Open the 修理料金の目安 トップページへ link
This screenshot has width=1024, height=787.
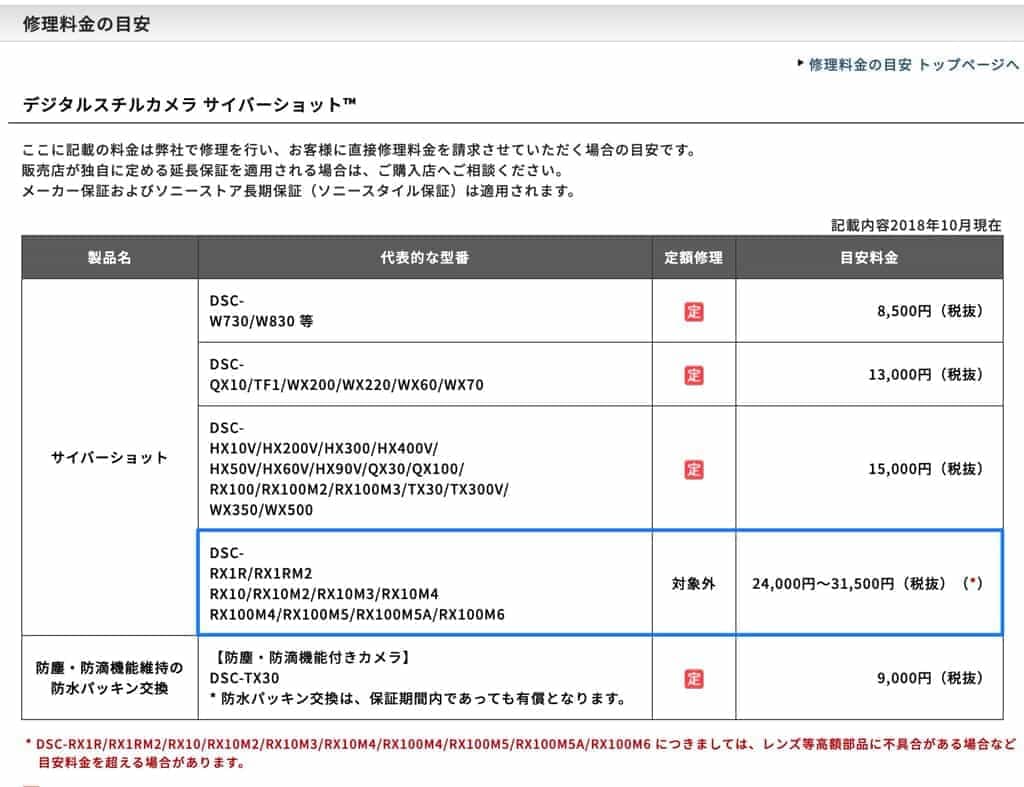point(912,65)
